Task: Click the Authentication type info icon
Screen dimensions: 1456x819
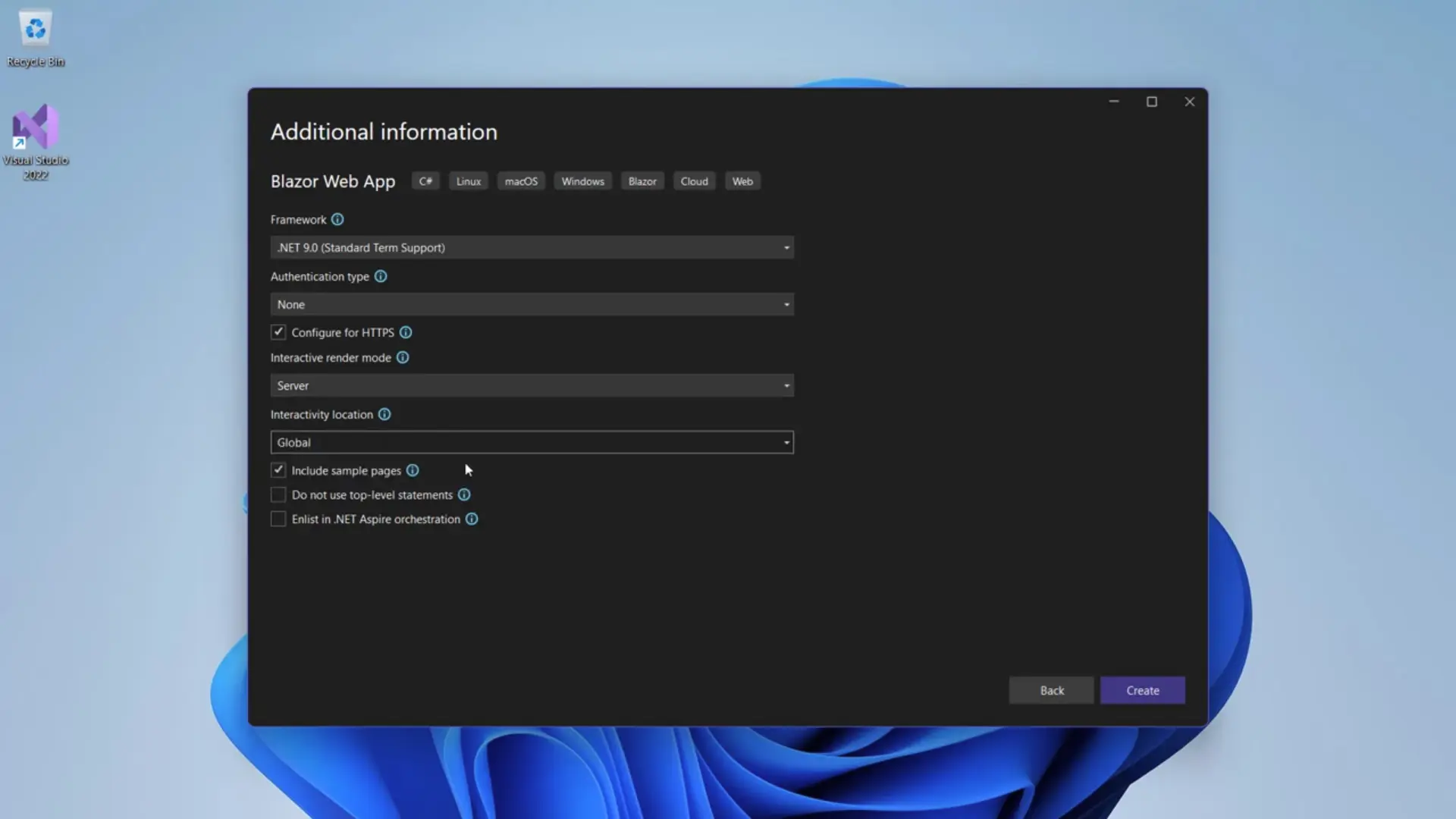Action: pos(381,276)
